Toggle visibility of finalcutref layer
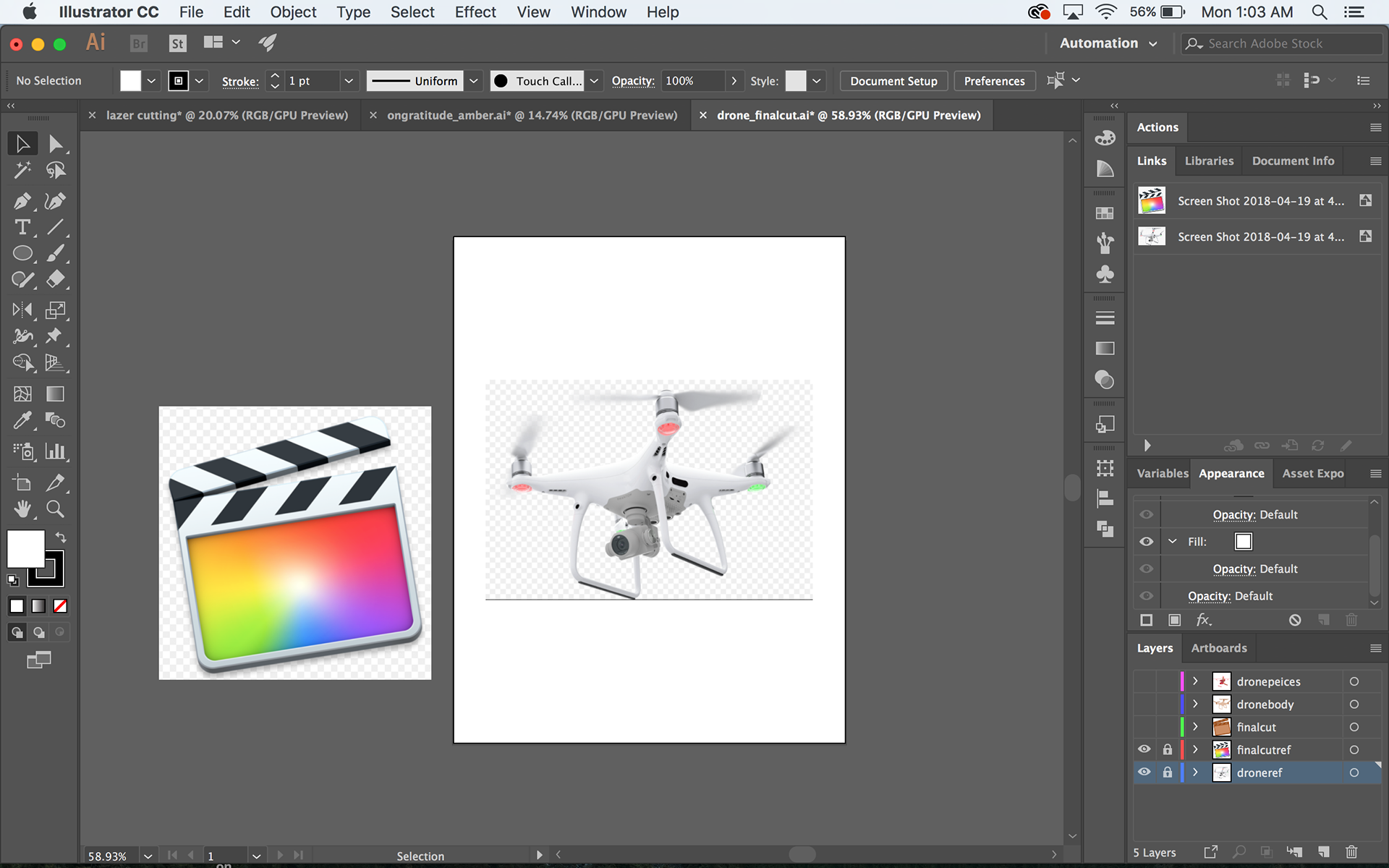Screen dimensions: 1389x868 (x=1144, y=749)
